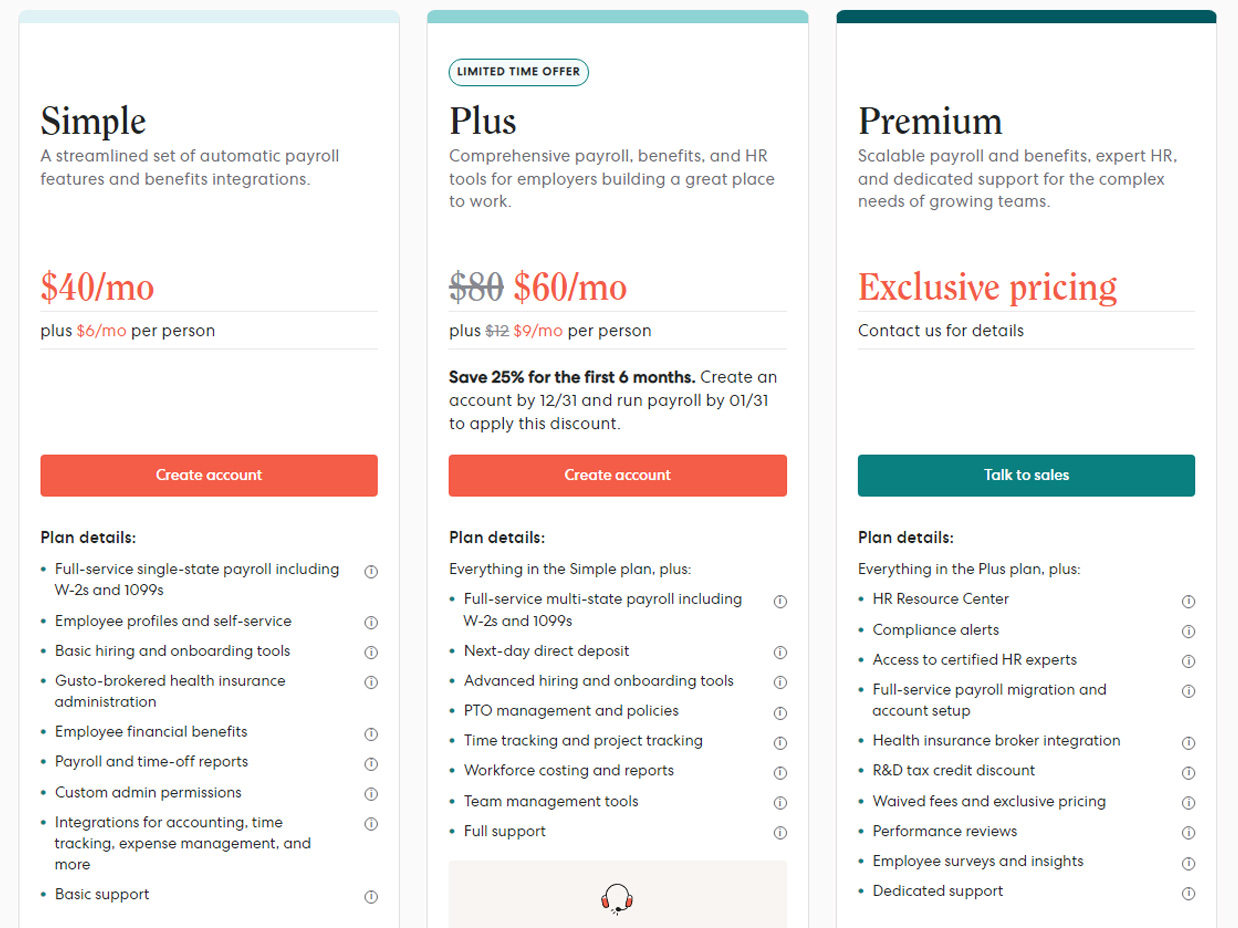Screen dimensions: 1238x928
Task: Open info icon next to Custom admin permissions
Action: pyautogui.click(x=370, y=794)
